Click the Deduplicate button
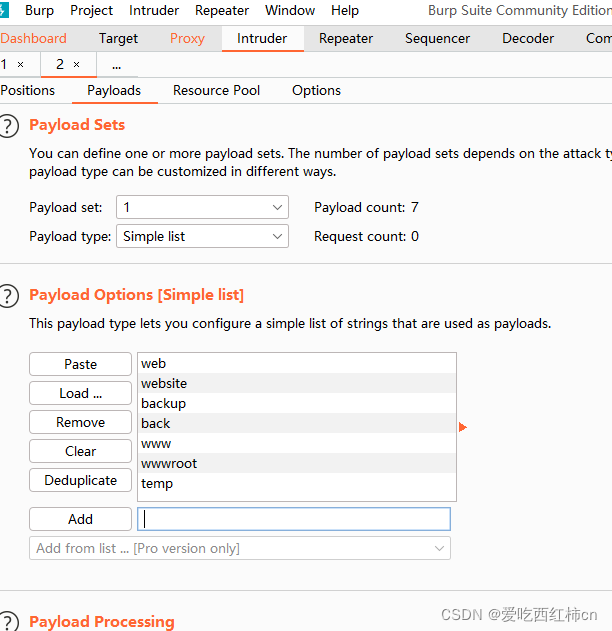The height and width of the screenshot is (631, 612). pos(80,480)
